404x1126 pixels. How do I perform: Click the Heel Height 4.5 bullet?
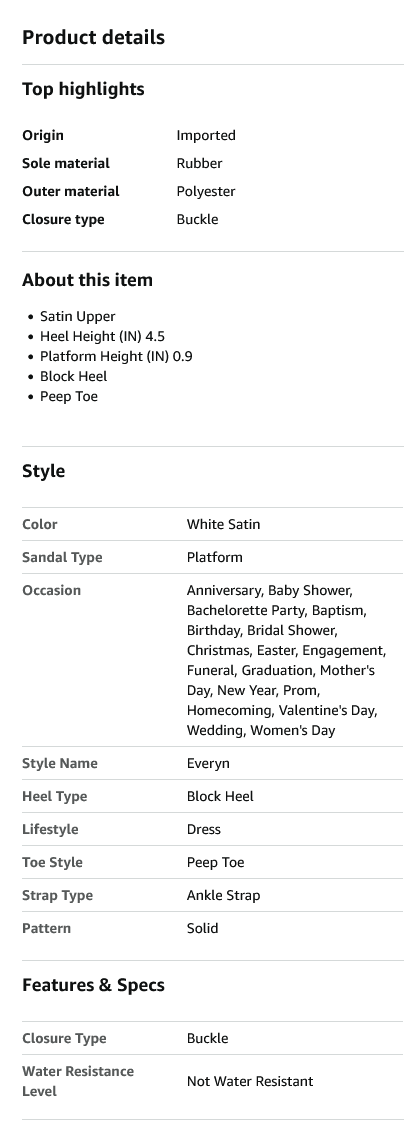coord(103,336)
